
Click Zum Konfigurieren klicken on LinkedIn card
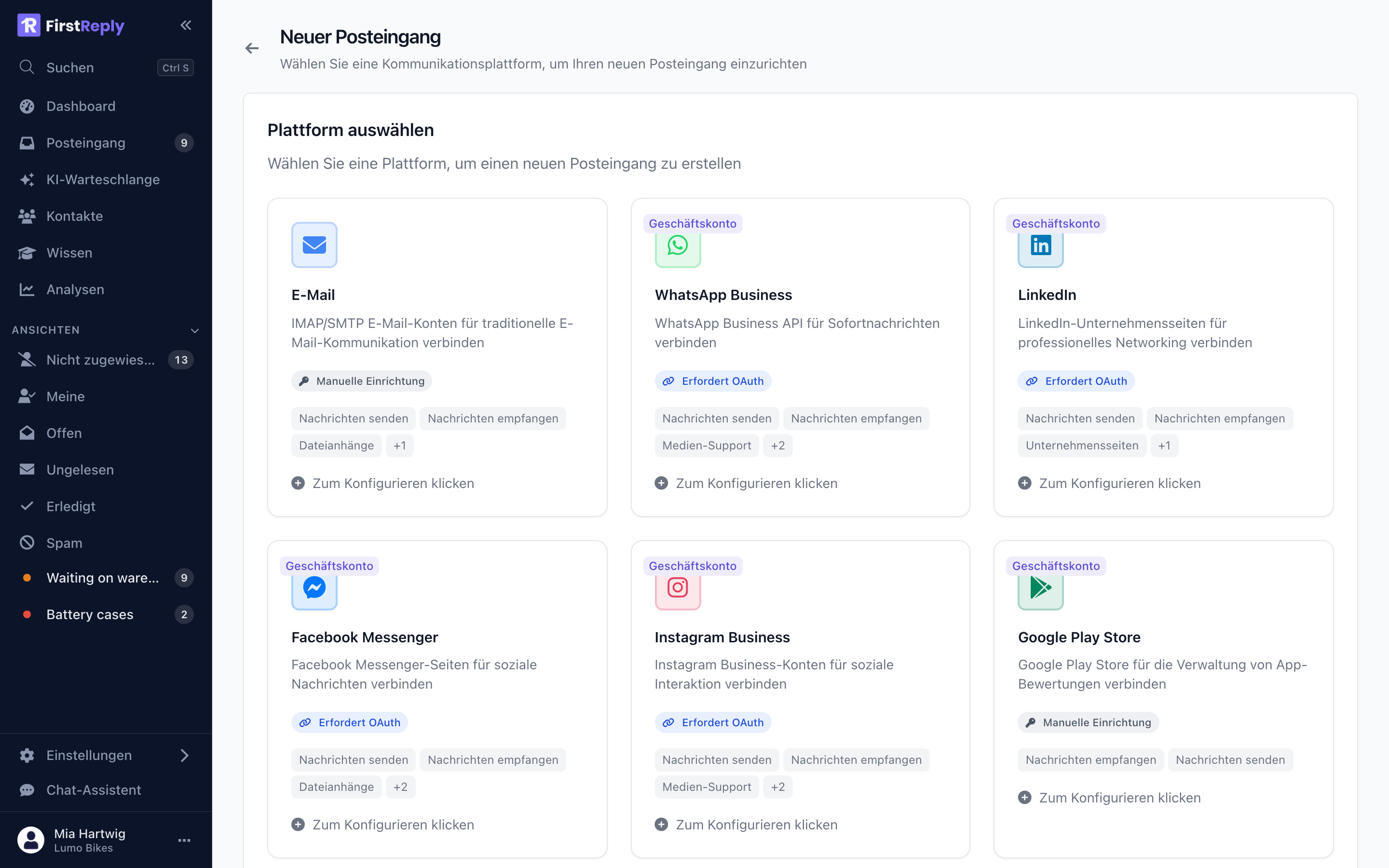click(1109, 483)
